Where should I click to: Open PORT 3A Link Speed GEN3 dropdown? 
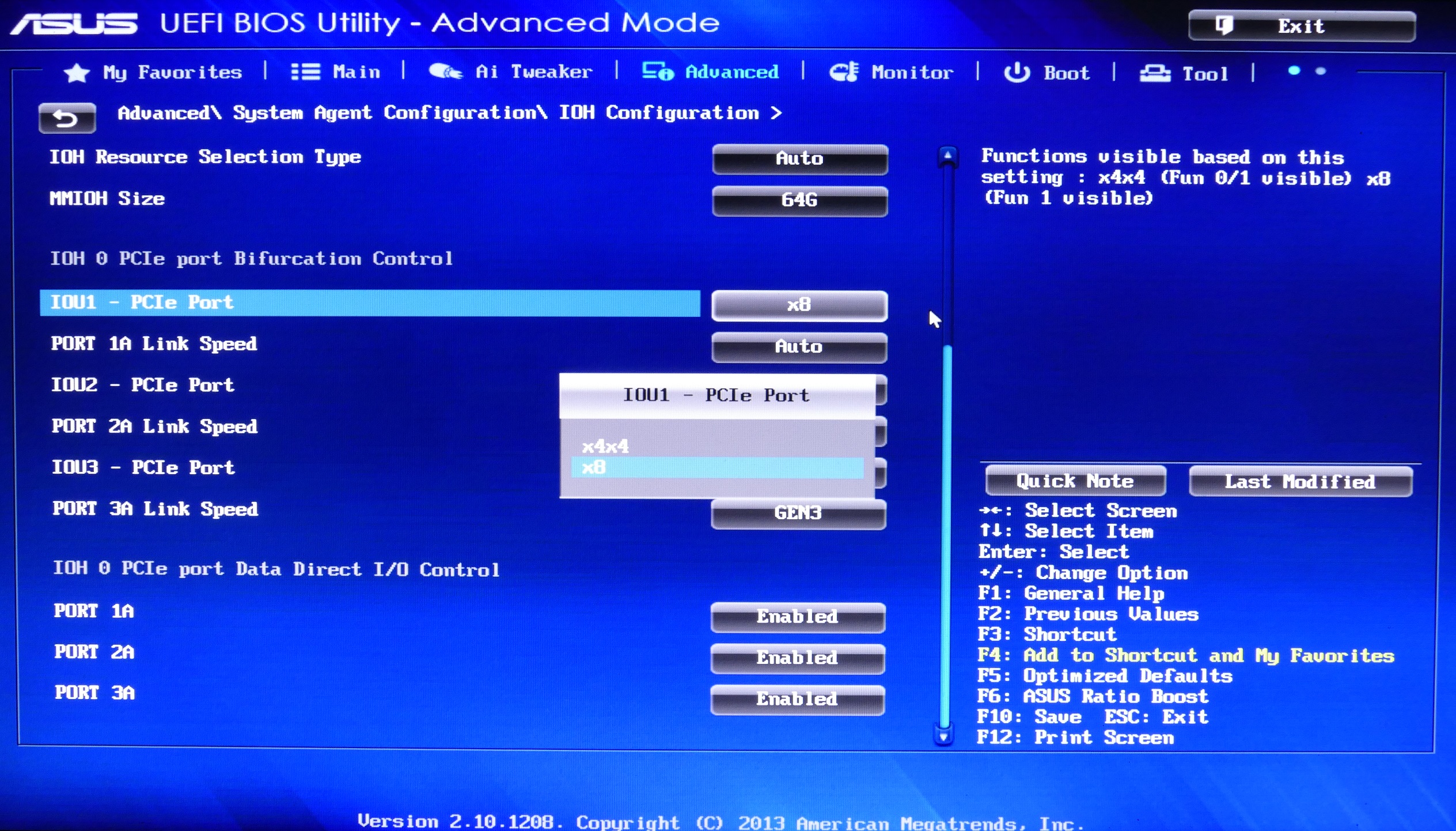tap(798, 513)
